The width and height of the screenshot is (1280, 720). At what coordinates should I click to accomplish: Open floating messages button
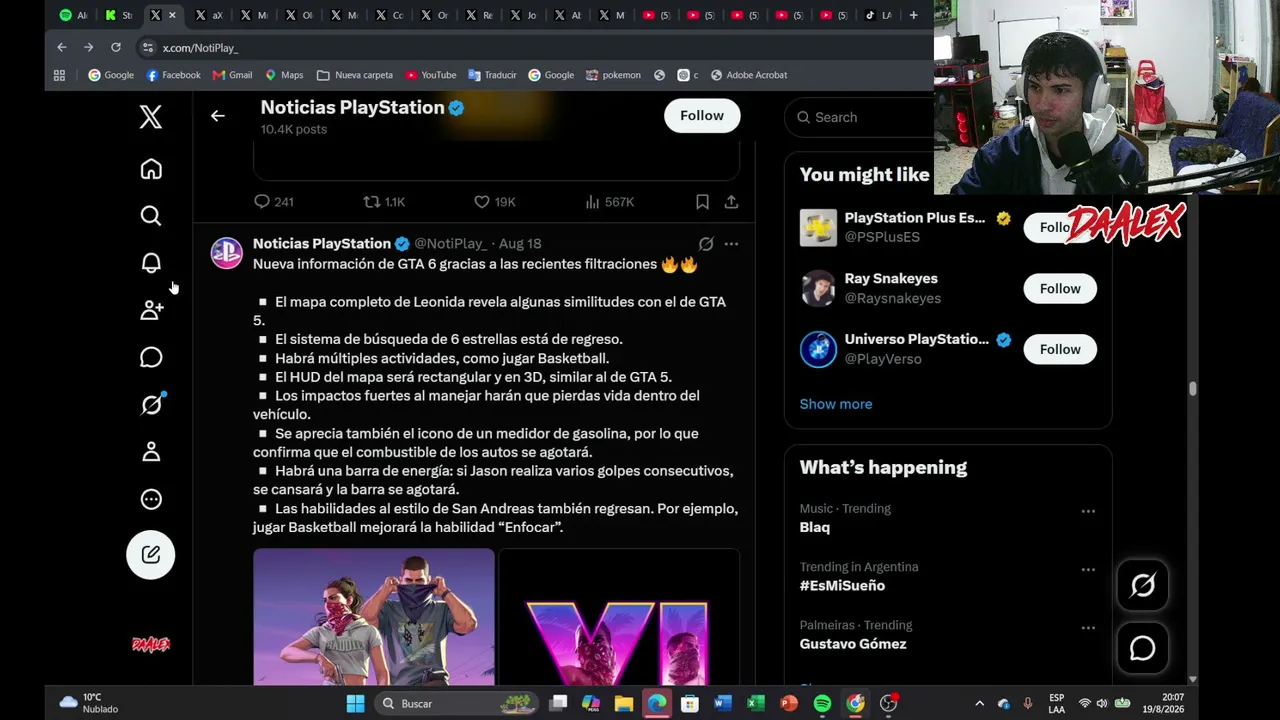pos(1142,649)
